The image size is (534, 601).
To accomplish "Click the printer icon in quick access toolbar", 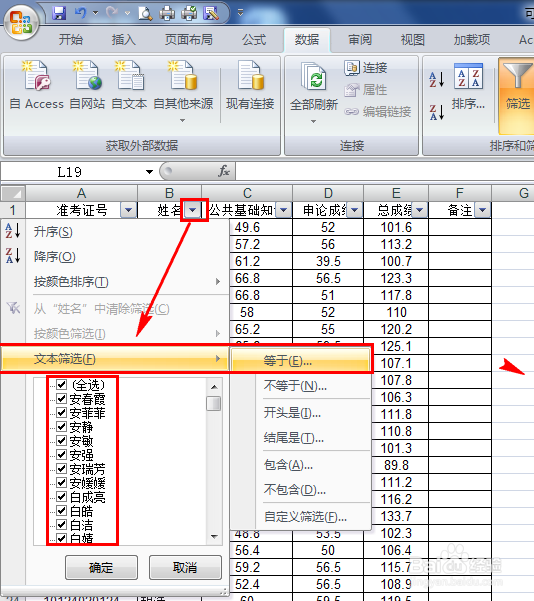I will coord(167,14).
